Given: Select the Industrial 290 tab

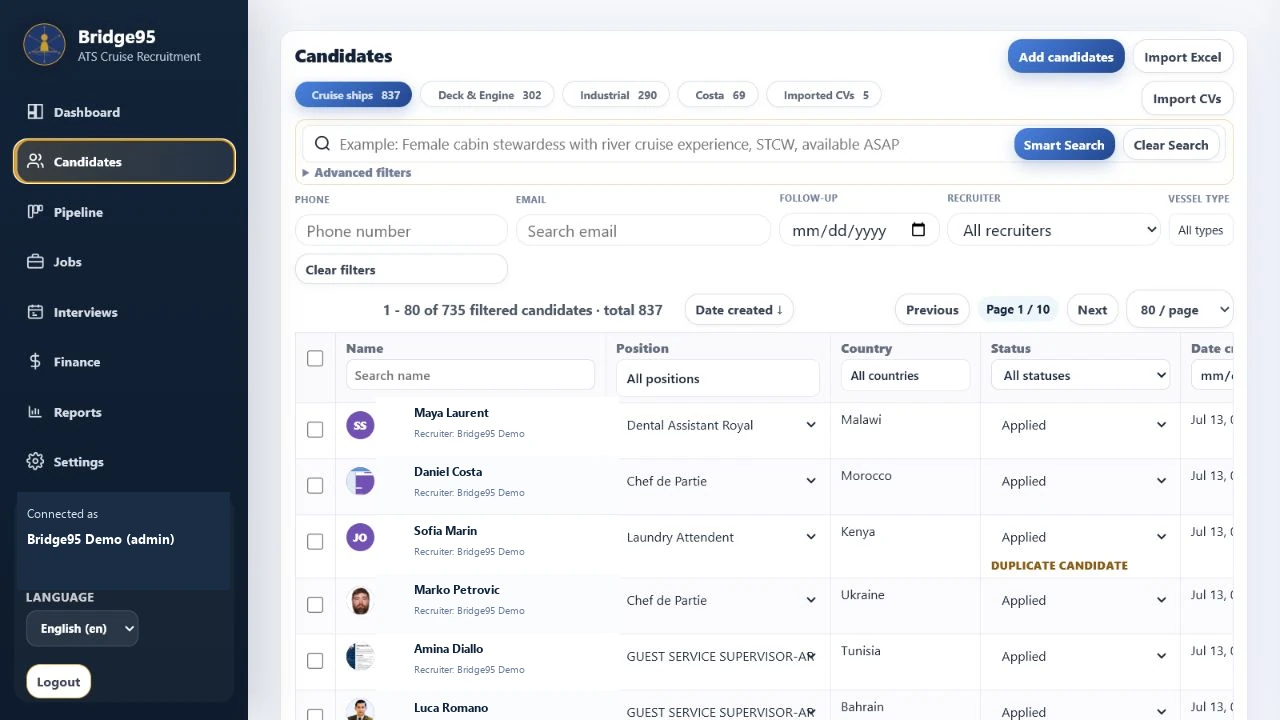Looking at the screenshot, I should click(x=617, y=95).
